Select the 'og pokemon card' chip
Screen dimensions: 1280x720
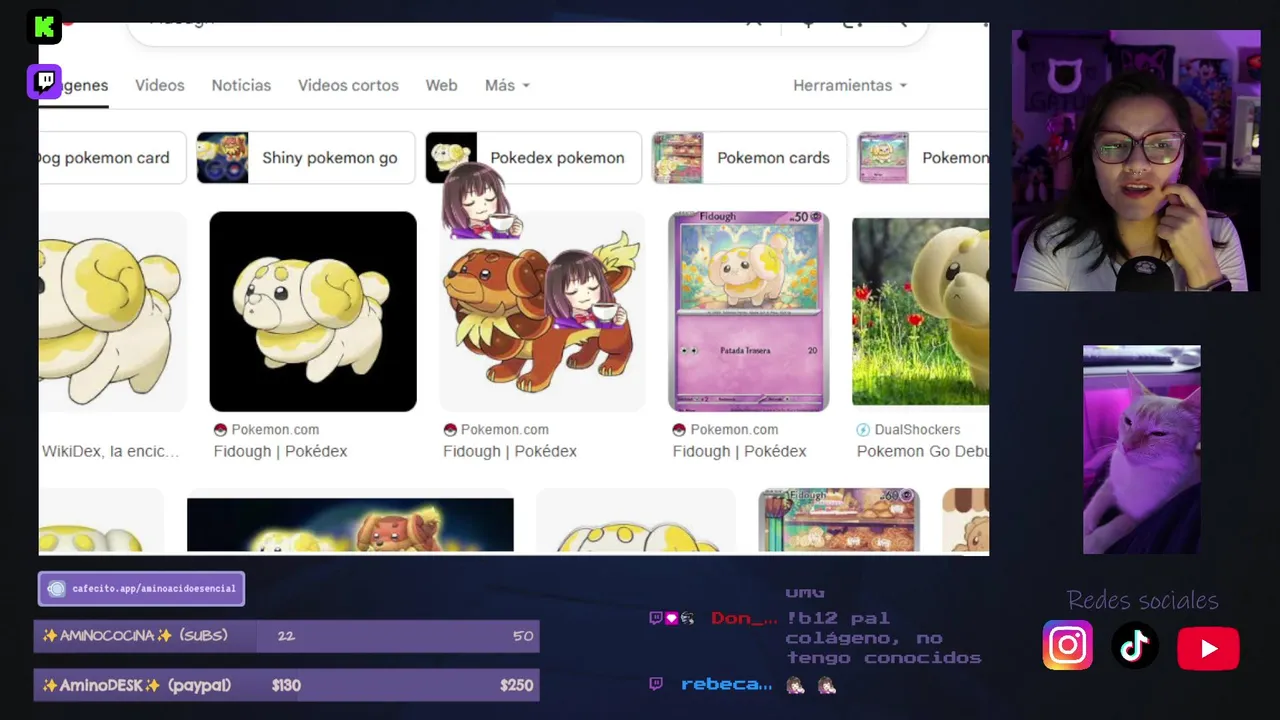(112, 158)
